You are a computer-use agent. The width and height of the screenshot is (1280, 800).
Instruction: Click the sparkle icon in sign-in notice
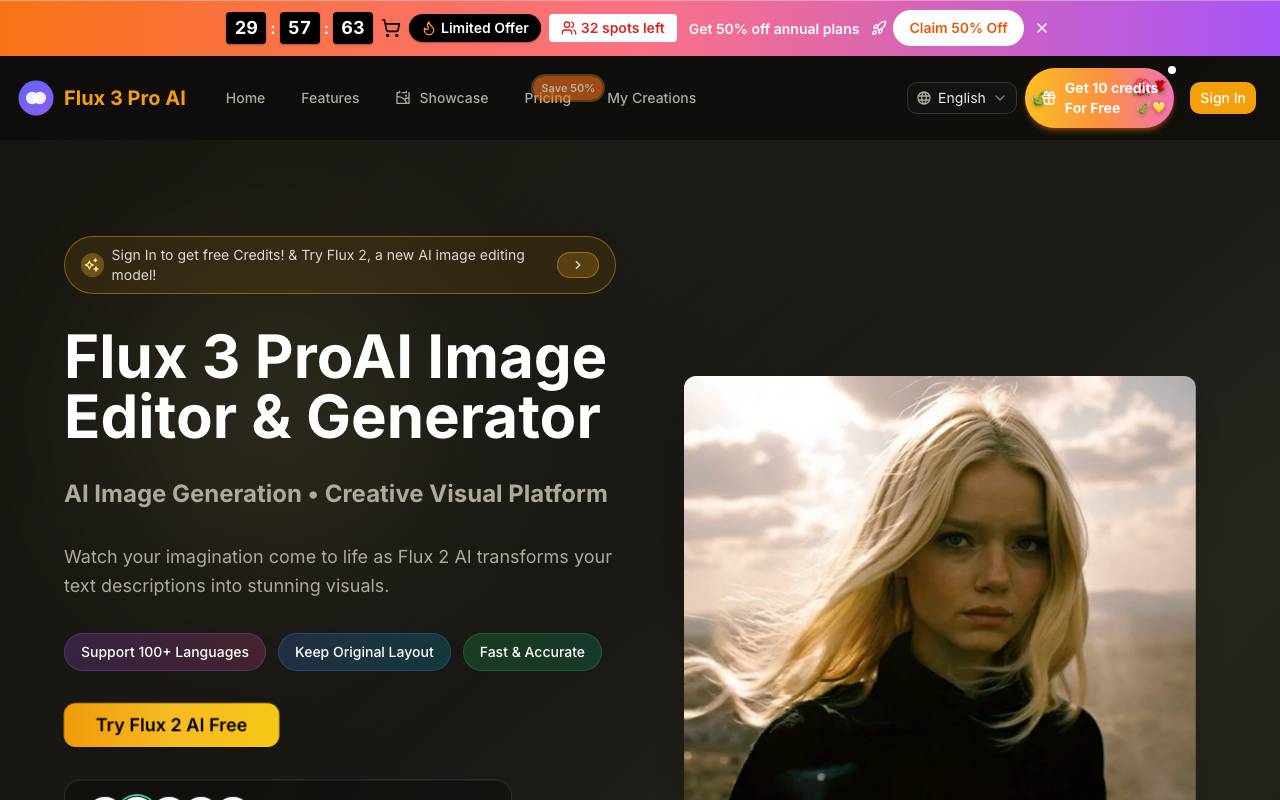[x=92, y=265]
